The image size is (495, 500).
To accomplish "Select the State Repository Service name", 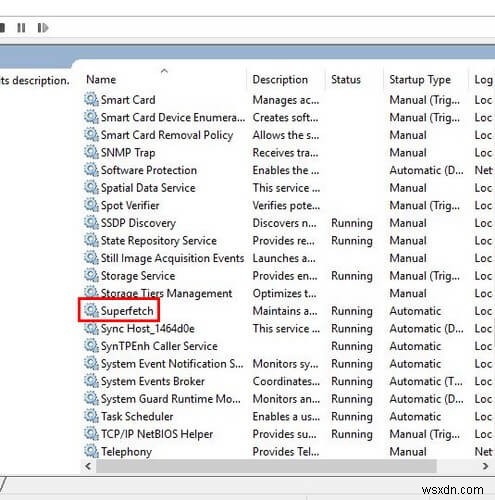I will (x=159, y=241).
